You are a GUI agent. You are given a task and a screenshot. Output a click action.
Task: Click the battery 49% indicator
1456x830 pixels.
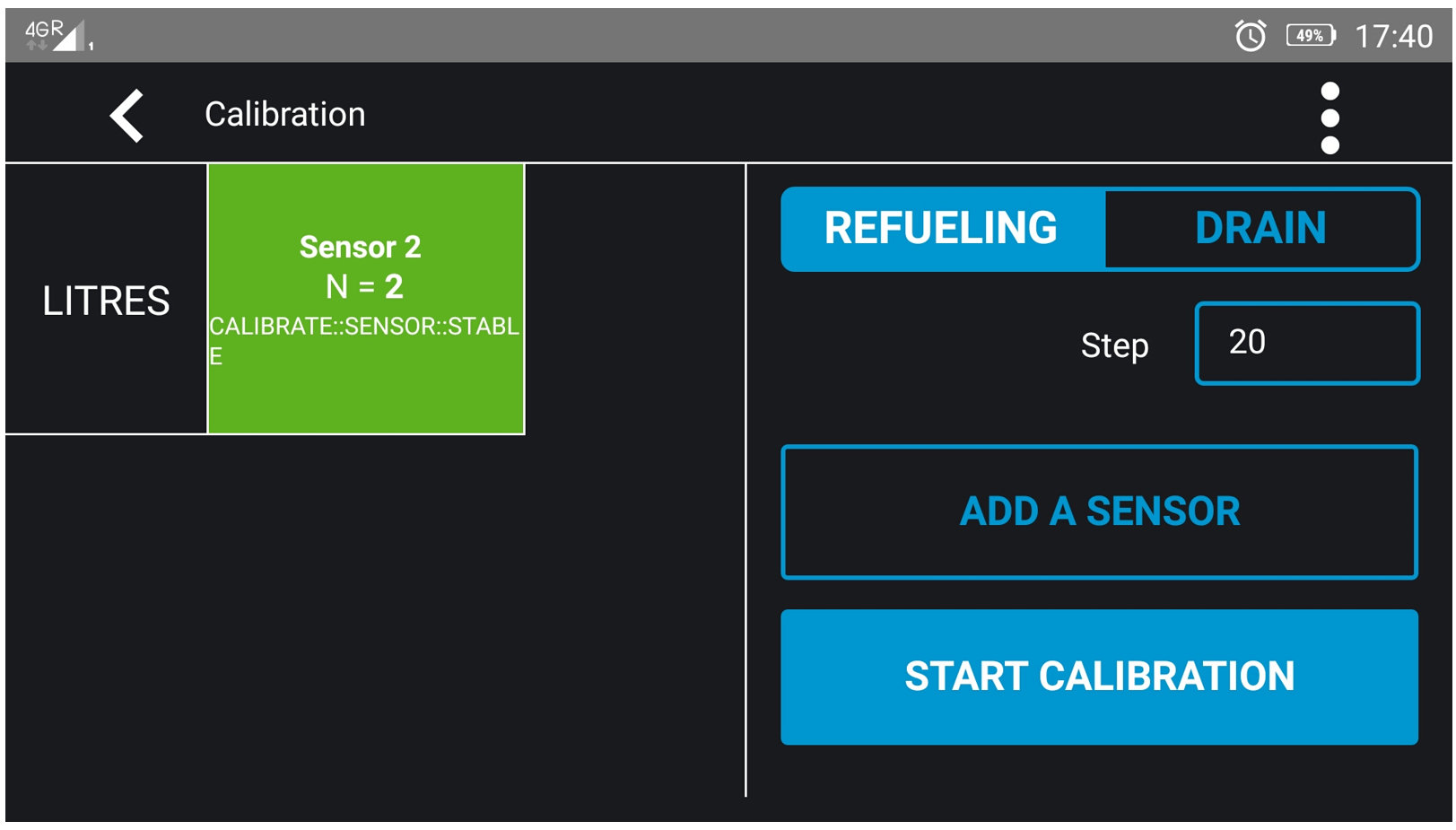(x=1310, y=36)
